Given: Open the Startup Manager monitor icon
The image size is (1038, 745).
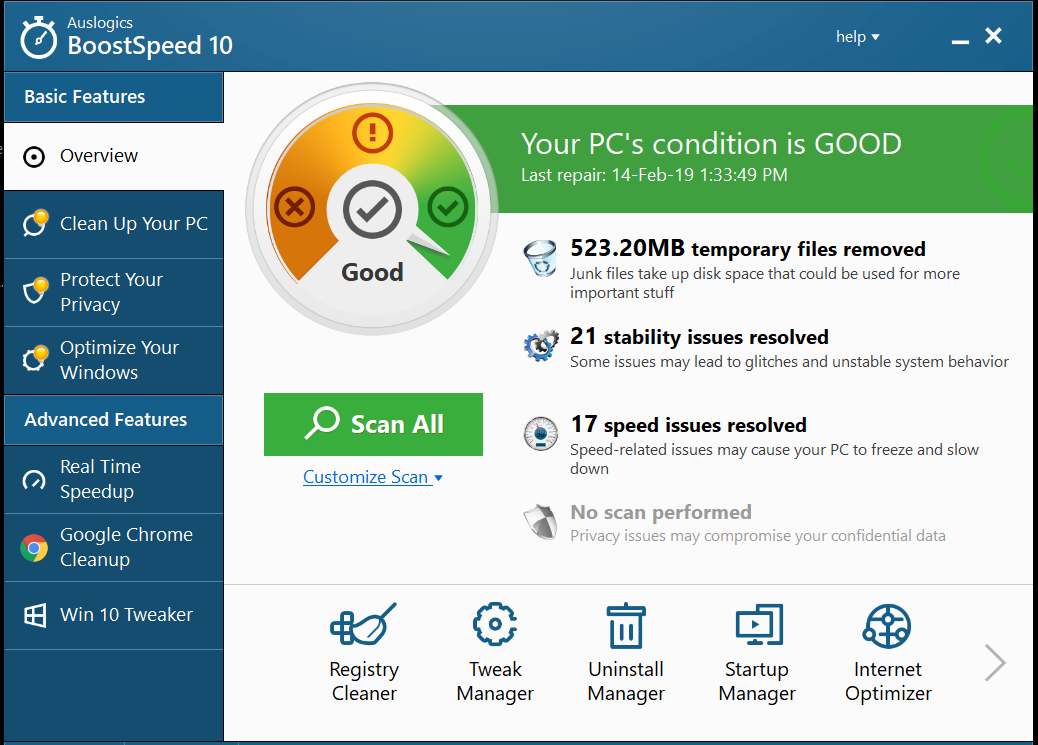Looking at the screenshot, I should pos(759,624).
